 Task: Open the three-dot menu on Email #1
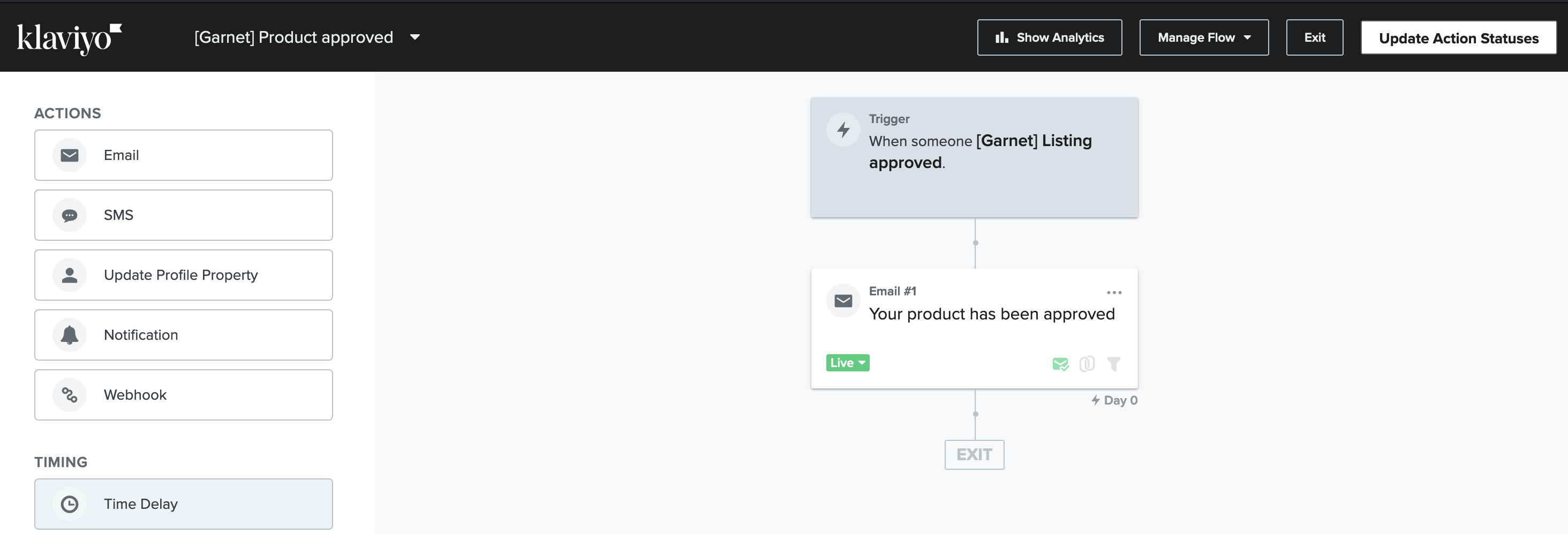1114,293
